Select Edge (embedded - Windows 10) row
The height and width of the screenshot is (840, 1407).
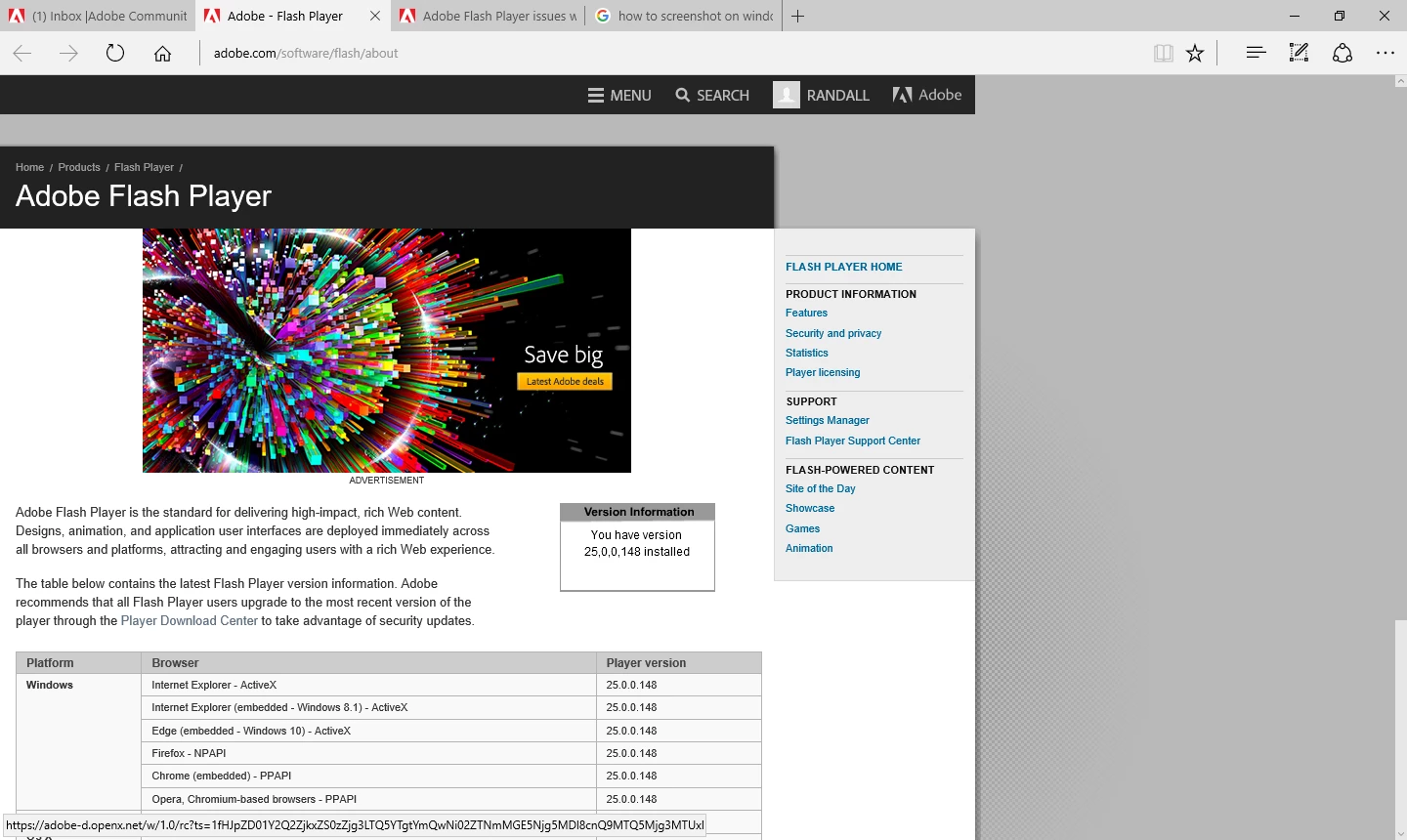451,731
